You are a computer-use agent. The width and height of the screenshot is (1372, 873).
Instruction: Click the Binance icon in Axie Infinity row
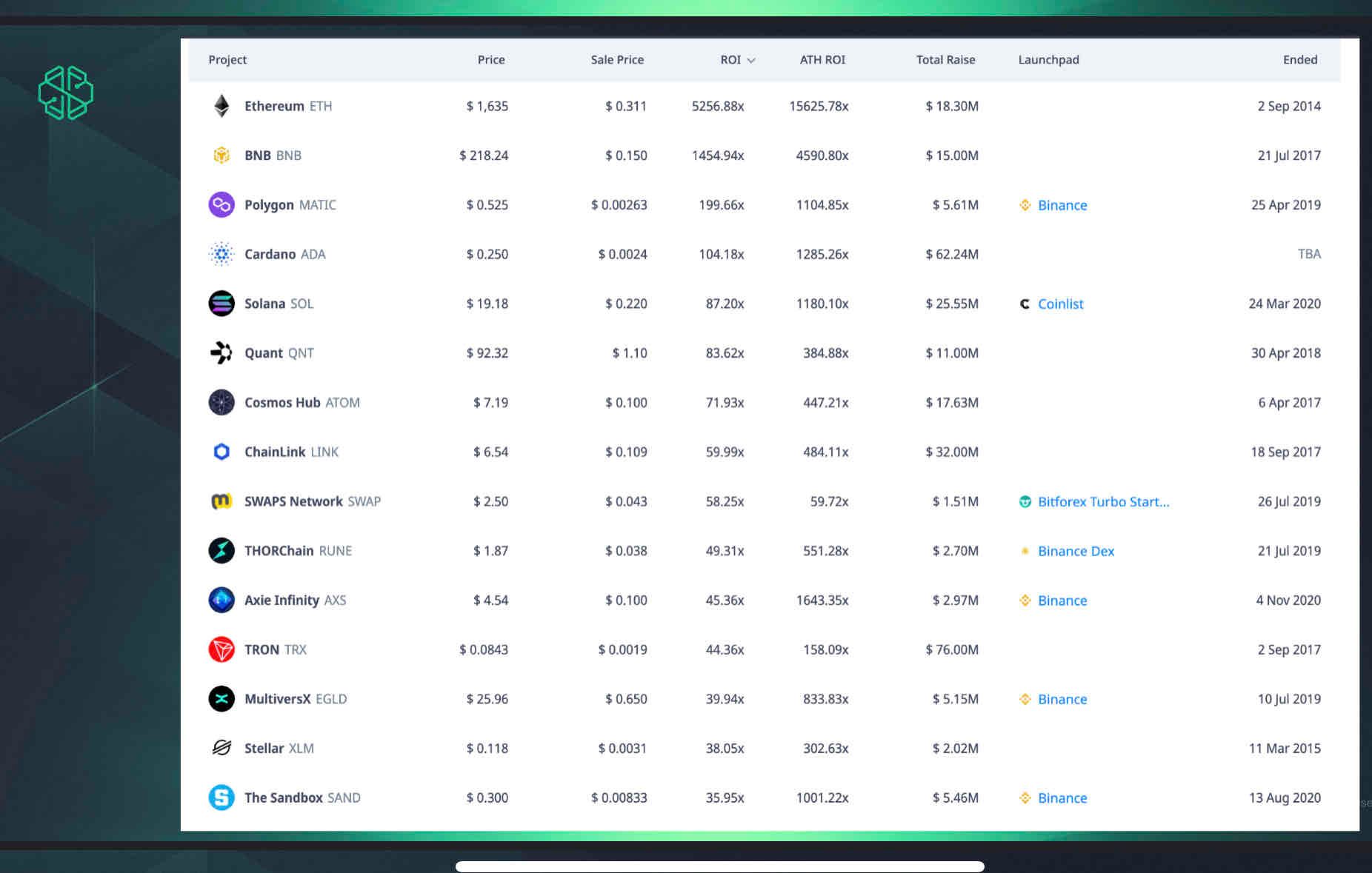point(1025,601)
